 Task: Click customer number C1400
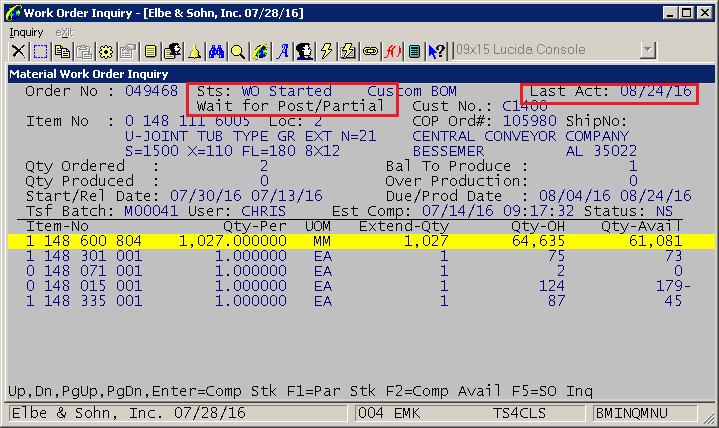[x=525, y=106]
